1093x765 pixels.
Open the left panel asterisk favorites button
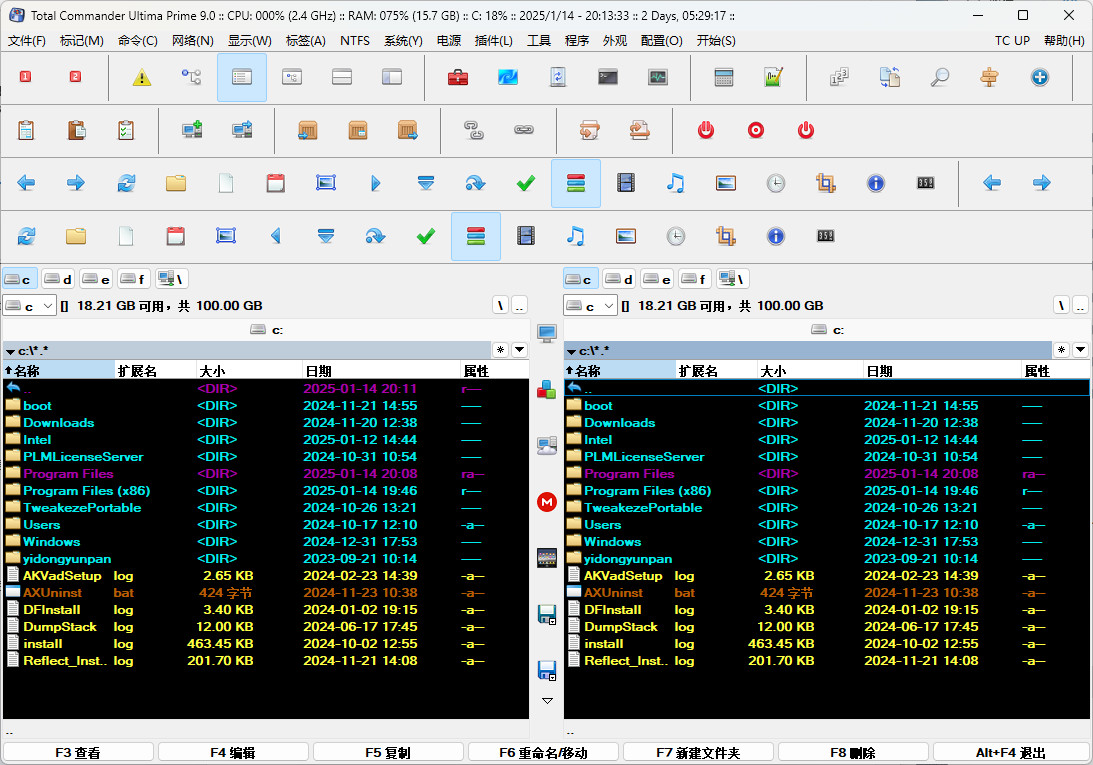500,350
